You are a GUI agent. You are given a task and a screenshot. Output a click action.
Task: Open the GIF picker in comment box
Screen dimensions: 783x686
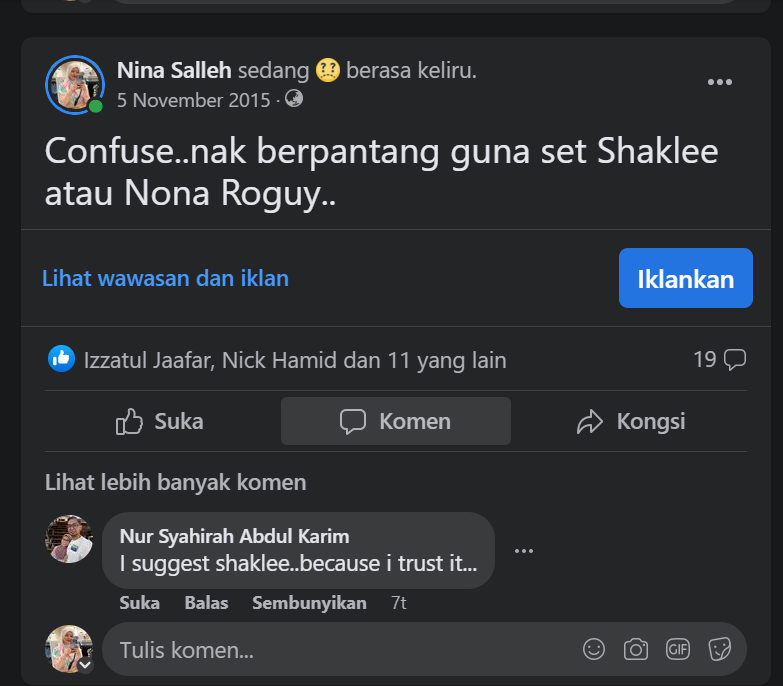point(678,649)
